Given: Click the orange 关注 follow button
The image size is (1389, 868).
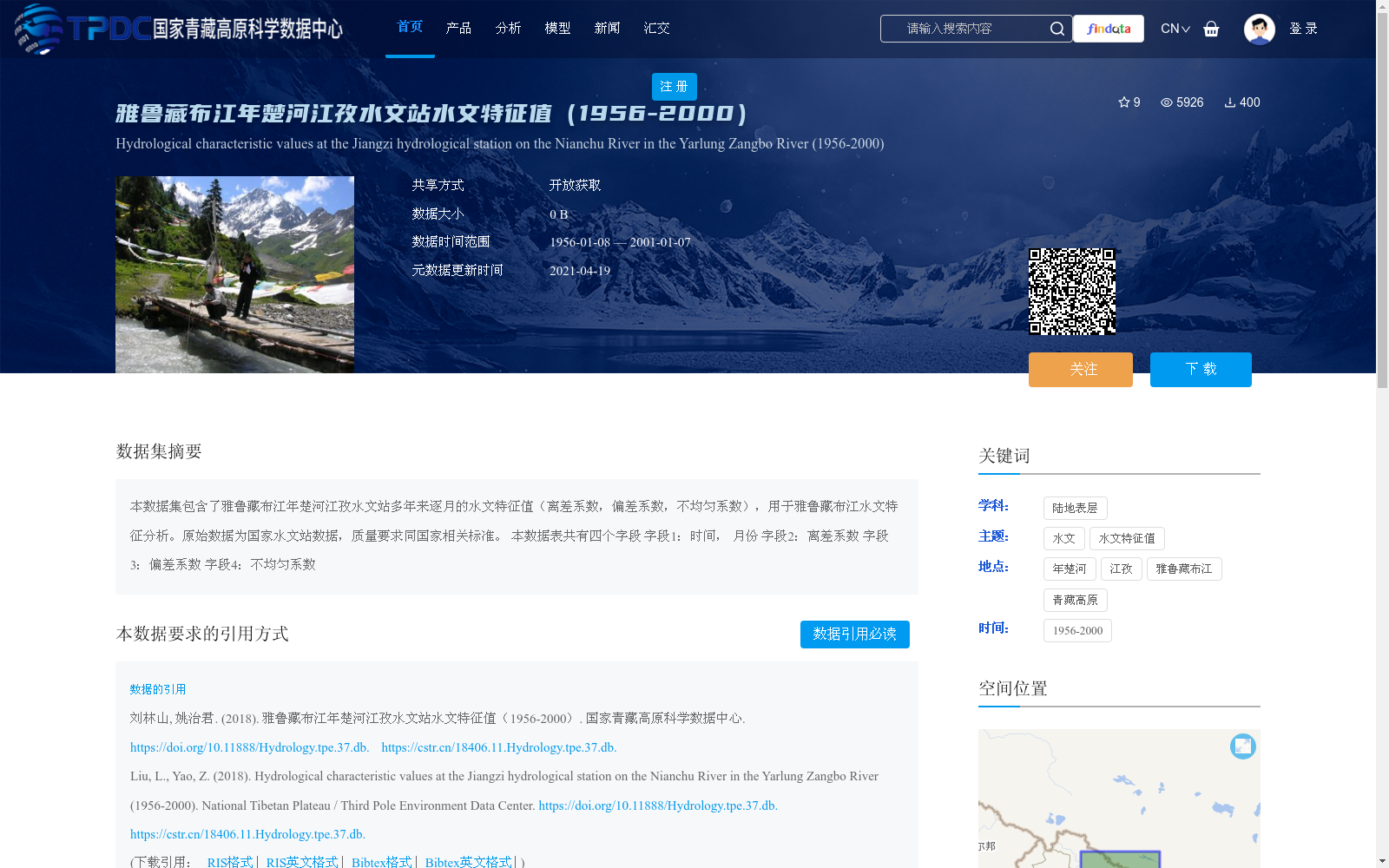Looking at the screenshot, I should pyautogui.click(x=1081, y=370).
